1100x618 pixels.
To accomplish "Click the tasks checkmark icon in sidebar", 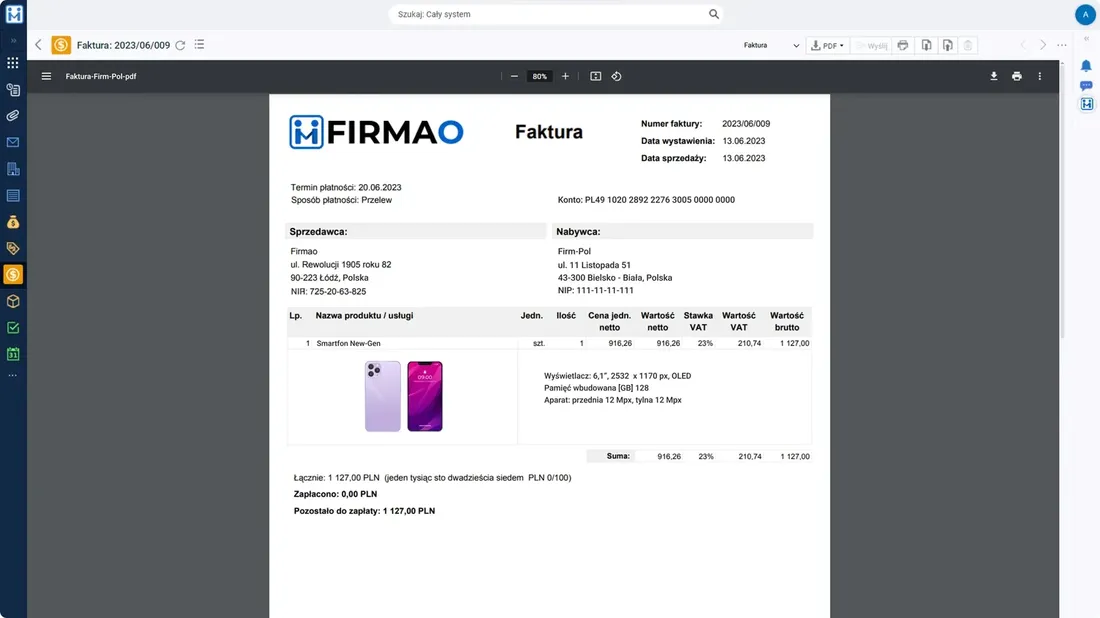I will tap(12, 326).
